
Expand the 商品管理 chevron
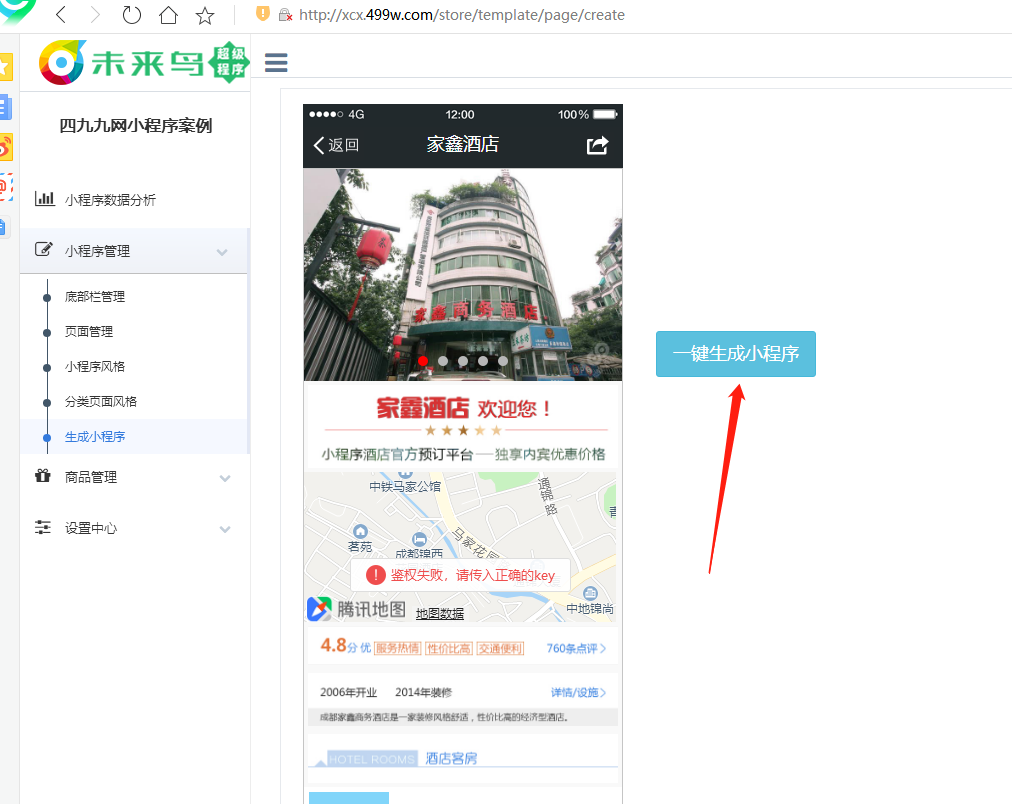pyautogui.click(x=225, y=478)
